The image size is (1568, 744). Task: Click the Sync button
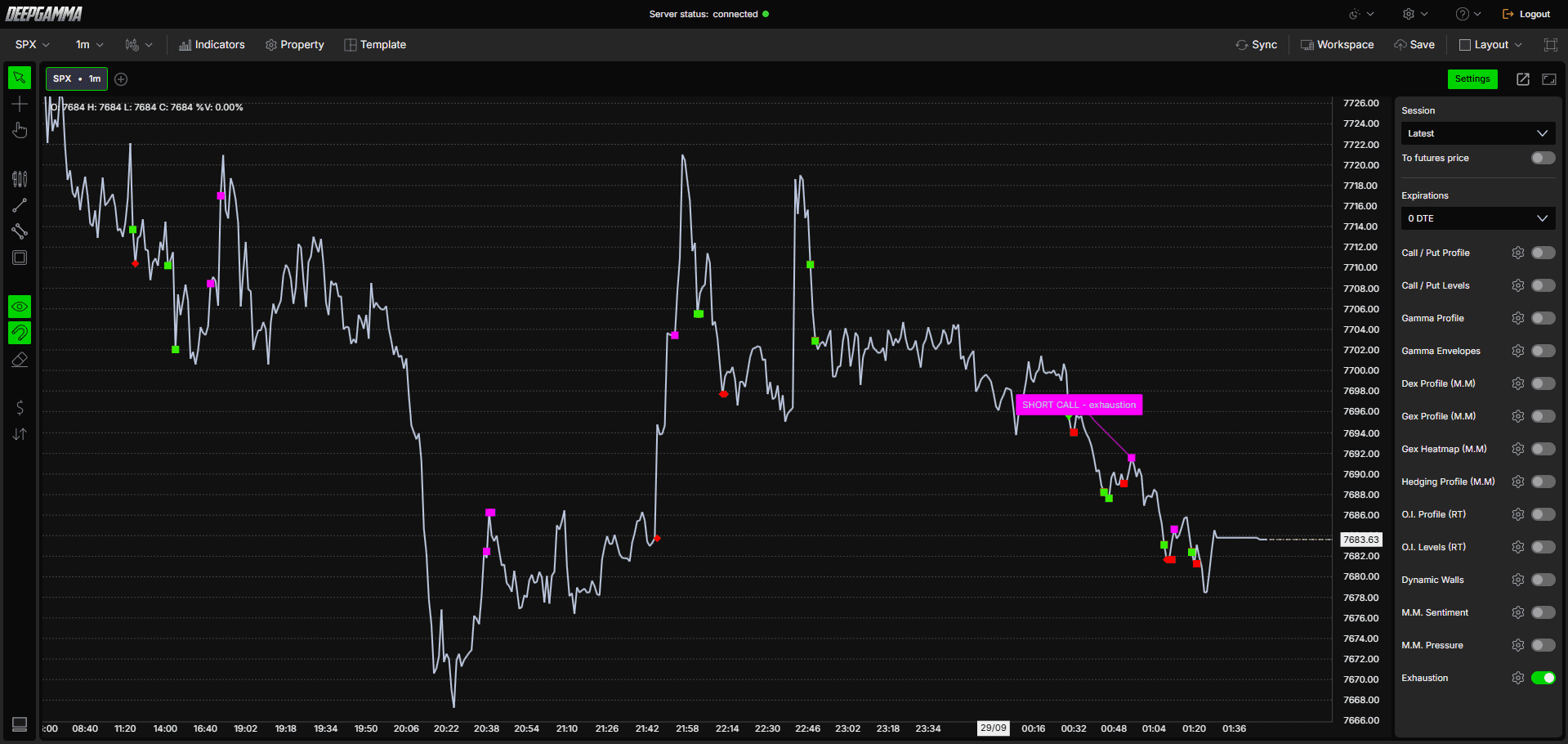[1257, 45]
